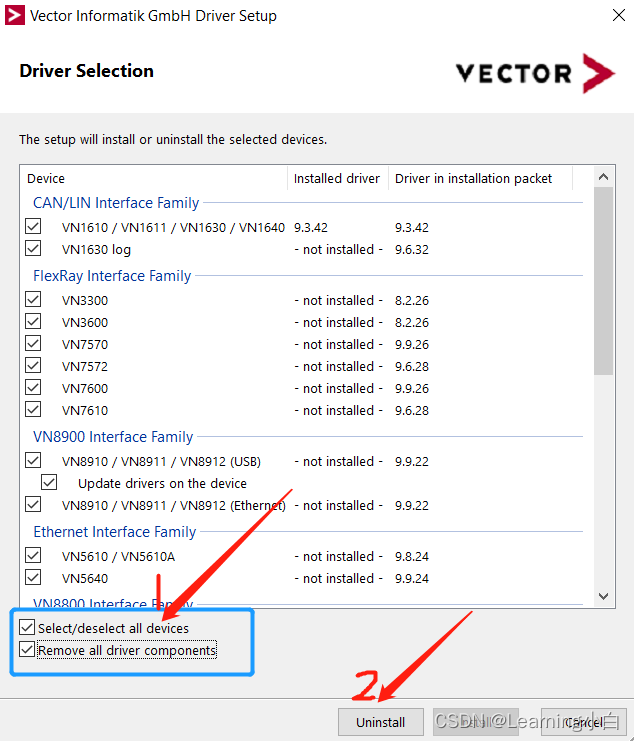Click the VN7600 device name
The image size is (634, 741).
point(85,388)
